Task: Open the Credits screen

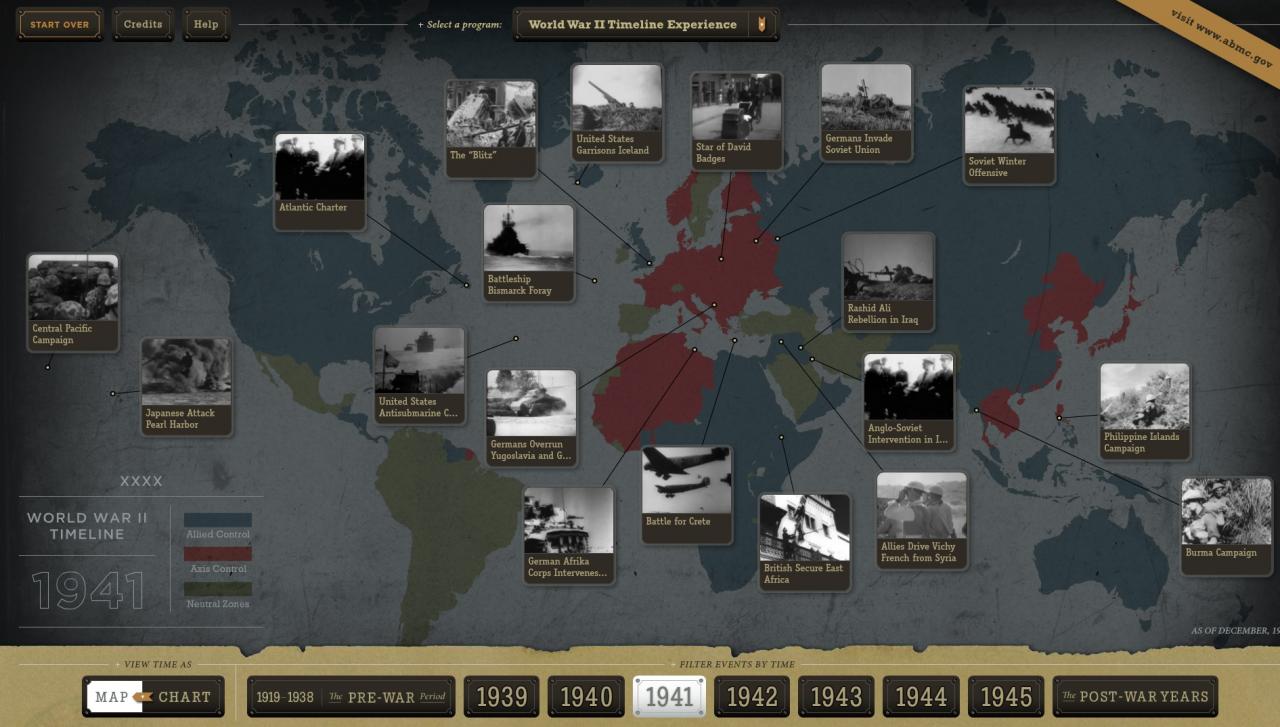Action: tap(143, 24)
